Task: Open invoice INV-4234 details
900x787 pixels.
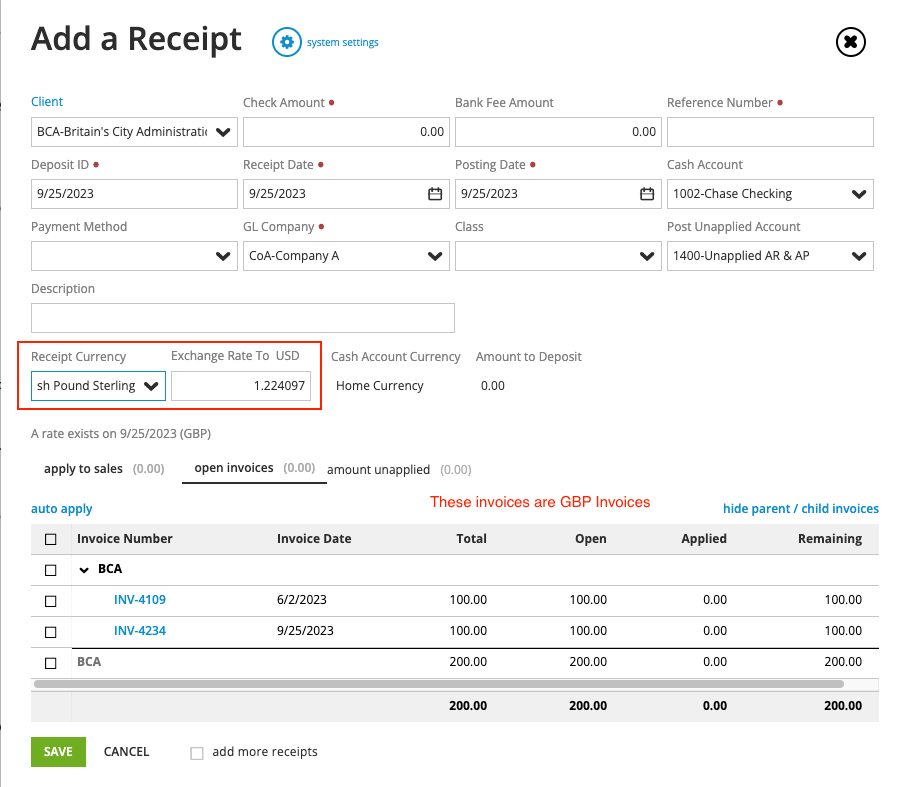Action: [x=140, y=631]
